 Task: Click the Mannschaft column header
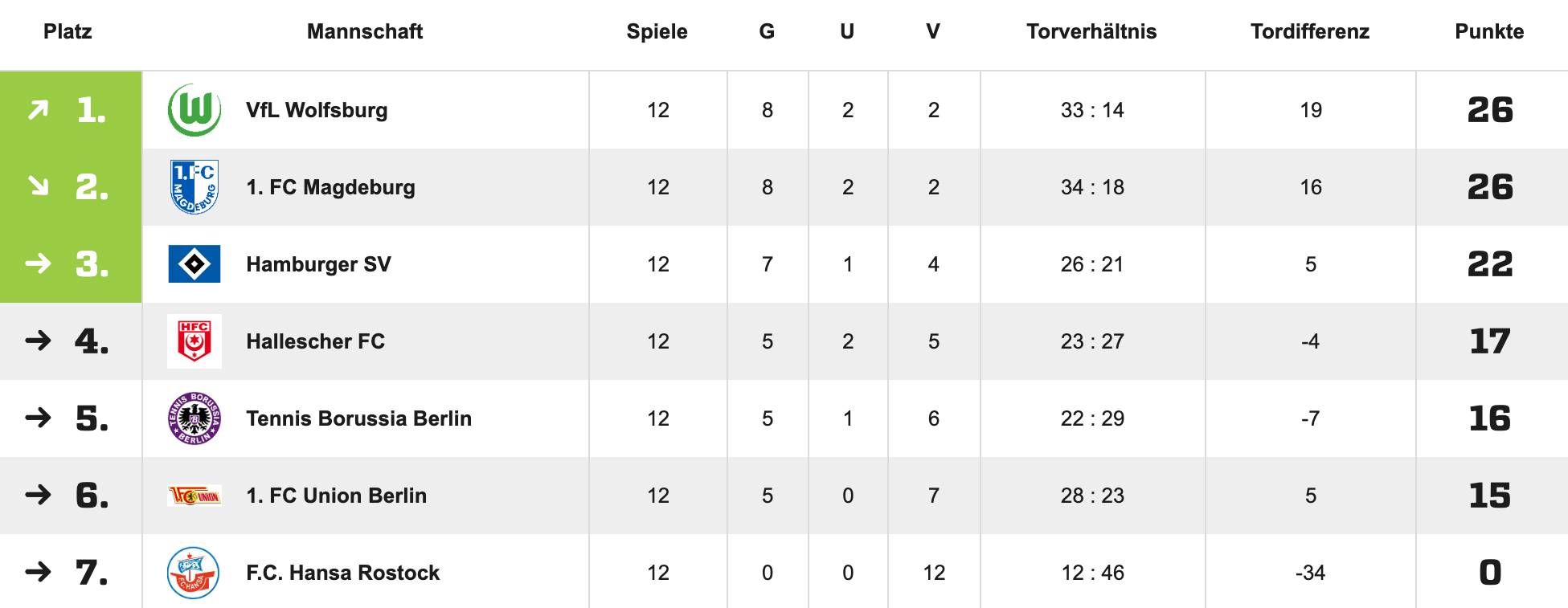coord(365,31)
